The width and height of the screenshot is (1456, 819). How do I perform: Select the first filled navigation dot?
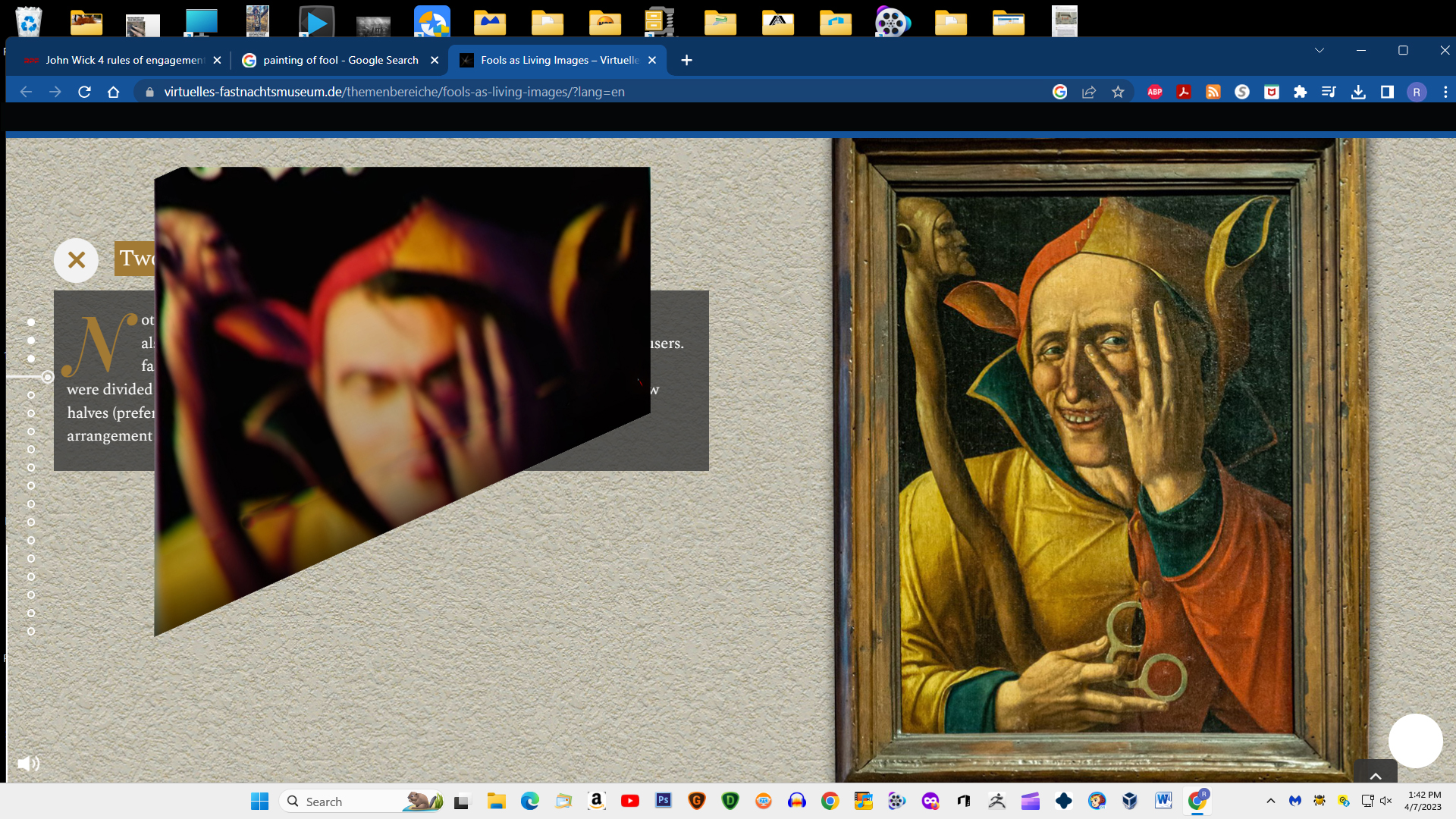point(31,322)
